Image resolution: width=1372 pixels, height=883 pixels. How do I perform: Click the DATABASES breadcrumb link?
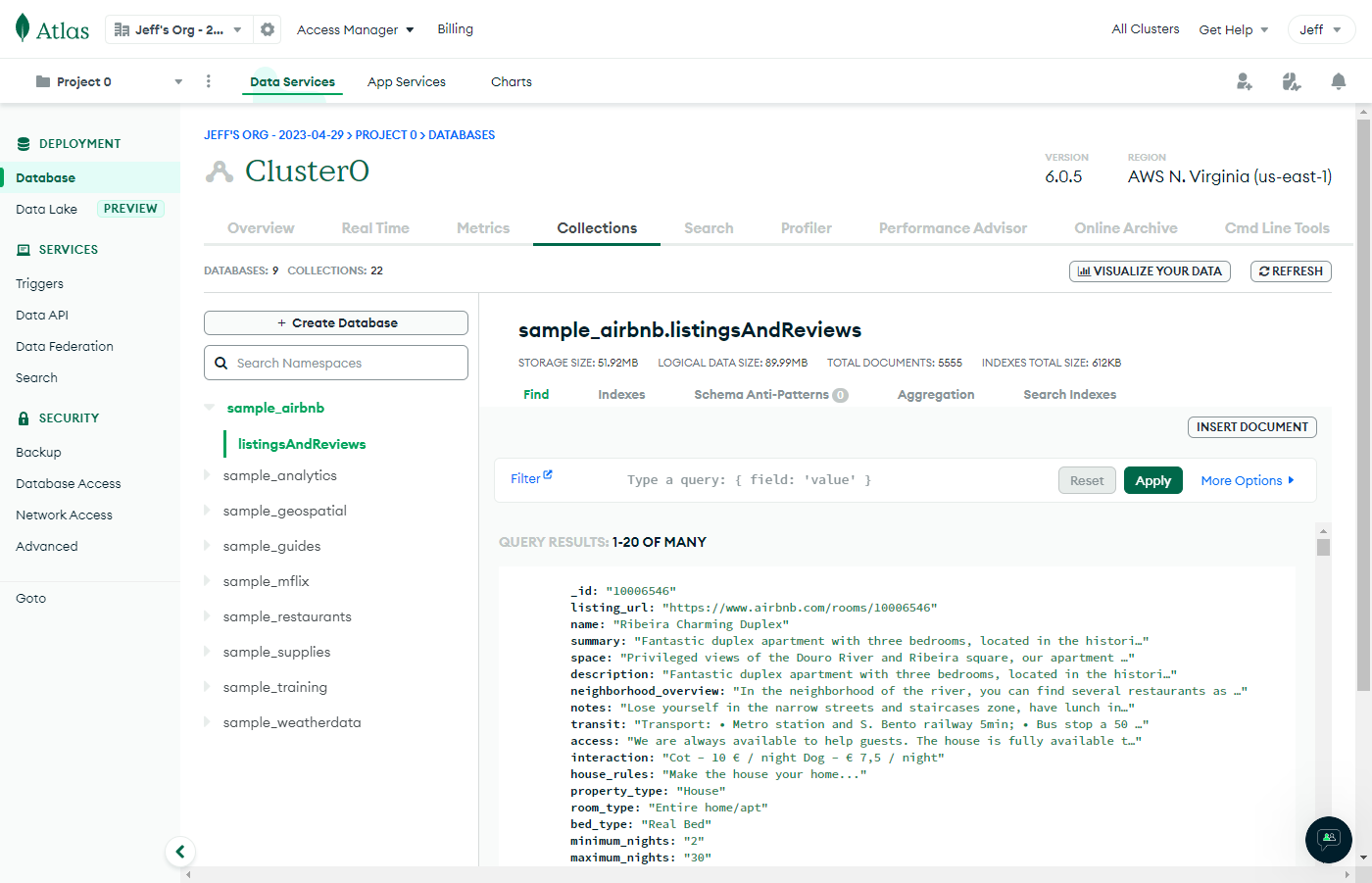coord(462,135)
